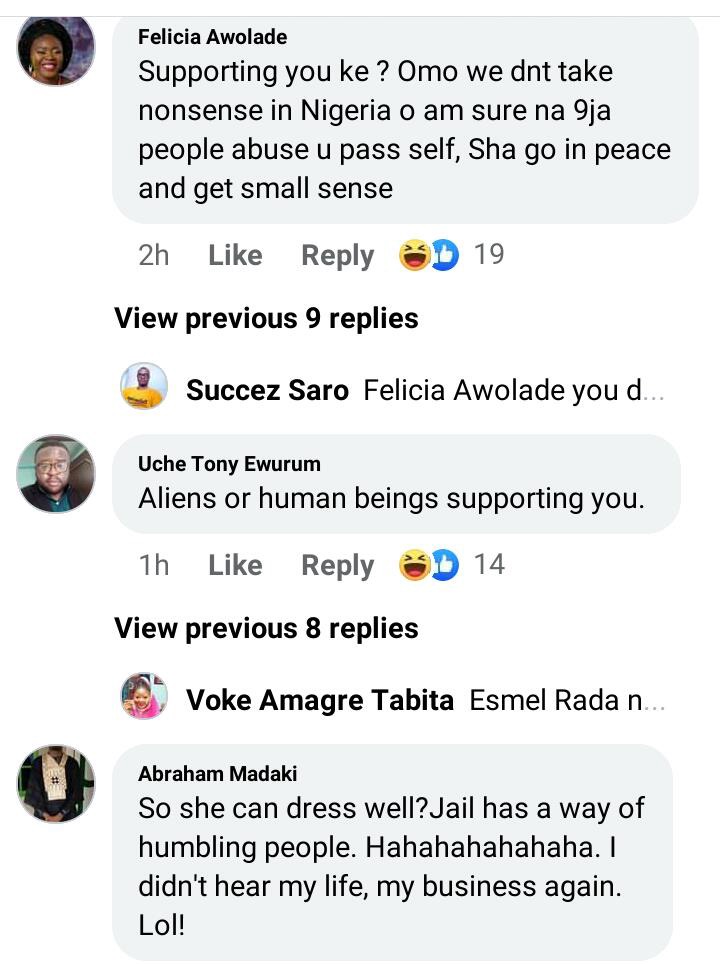
Task: View reaction emojis on Uche's comment
Action: click(x=429, y=565)
